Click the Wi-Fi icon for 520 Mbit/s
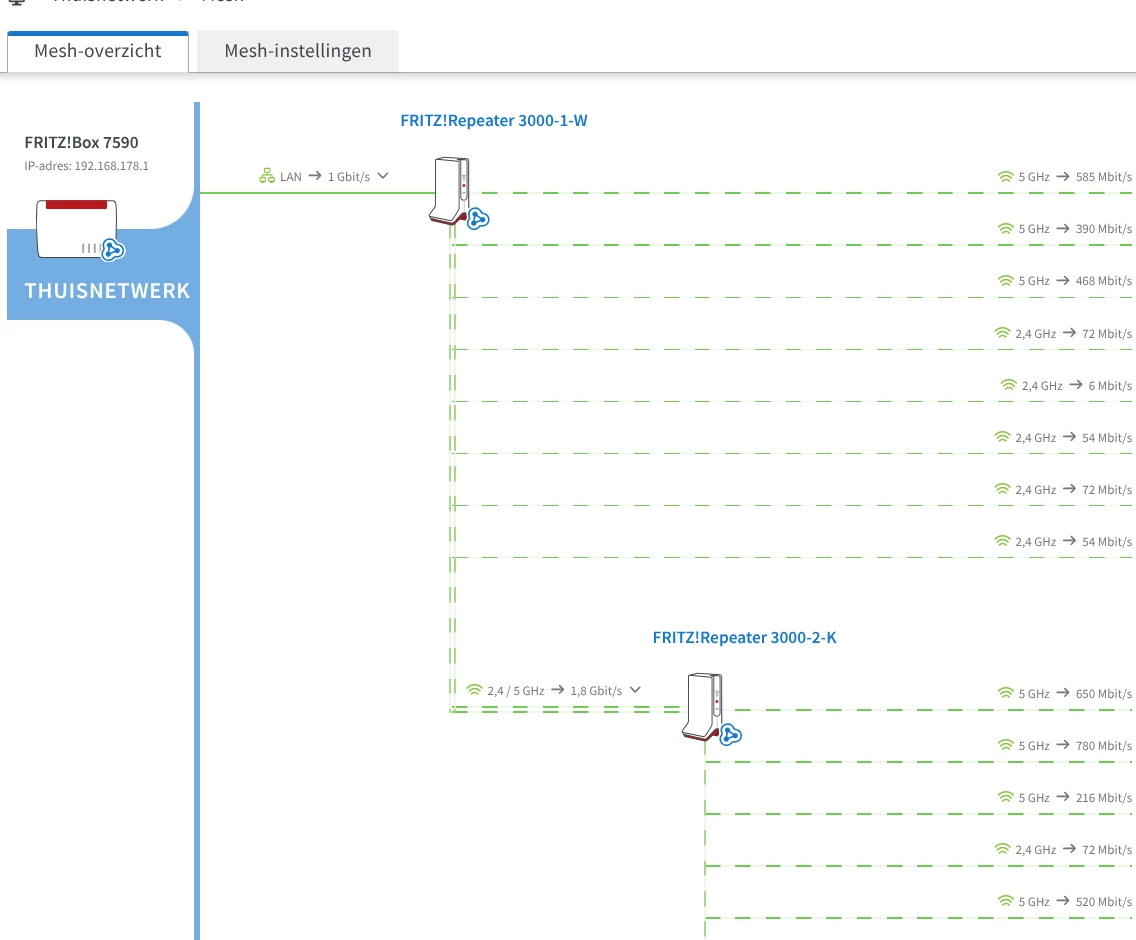Viewport: 1136px width, 940px height. click(x=1006, y=901)
